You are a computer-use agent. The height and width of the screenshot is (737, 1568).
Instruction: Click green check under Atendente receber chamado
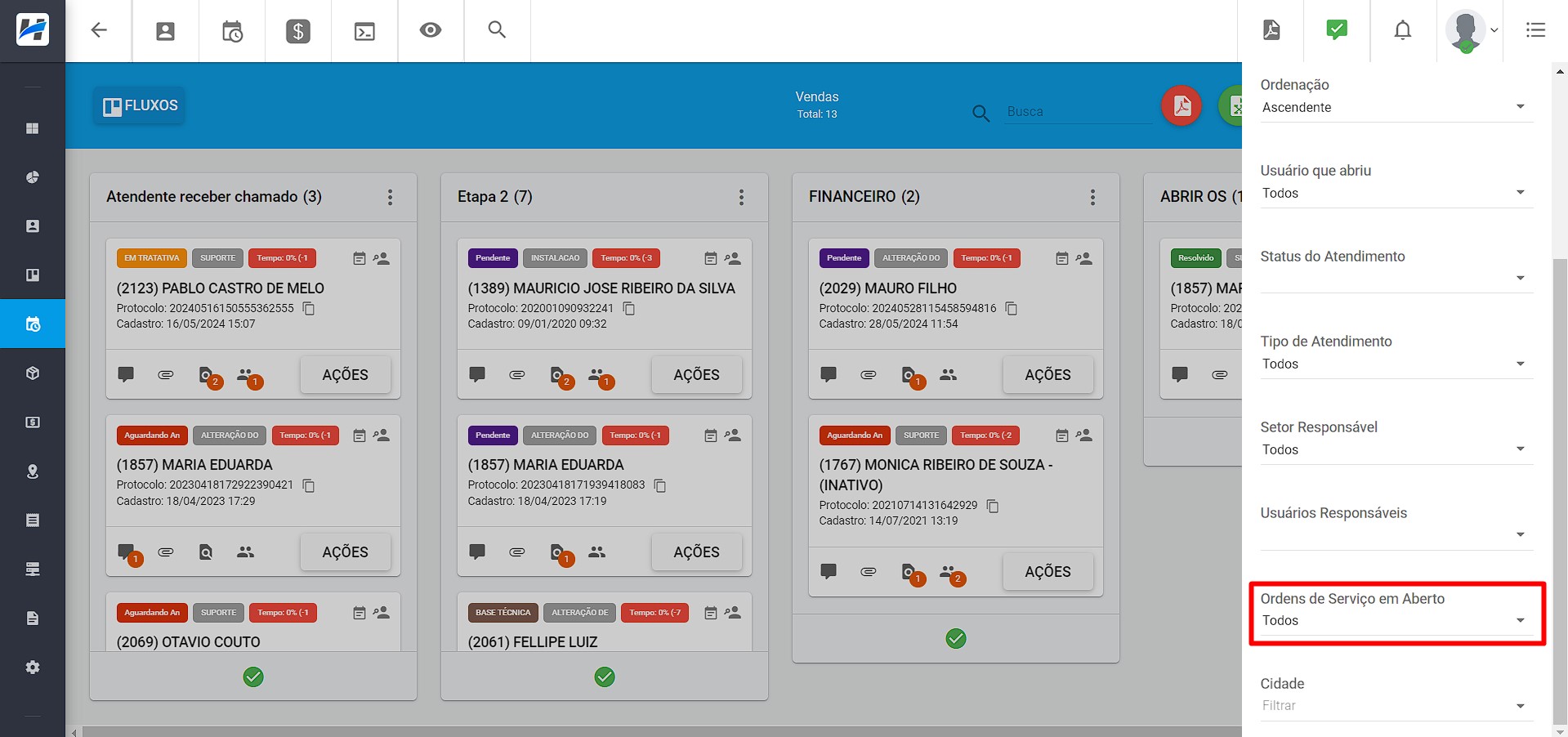coord(253,677)
